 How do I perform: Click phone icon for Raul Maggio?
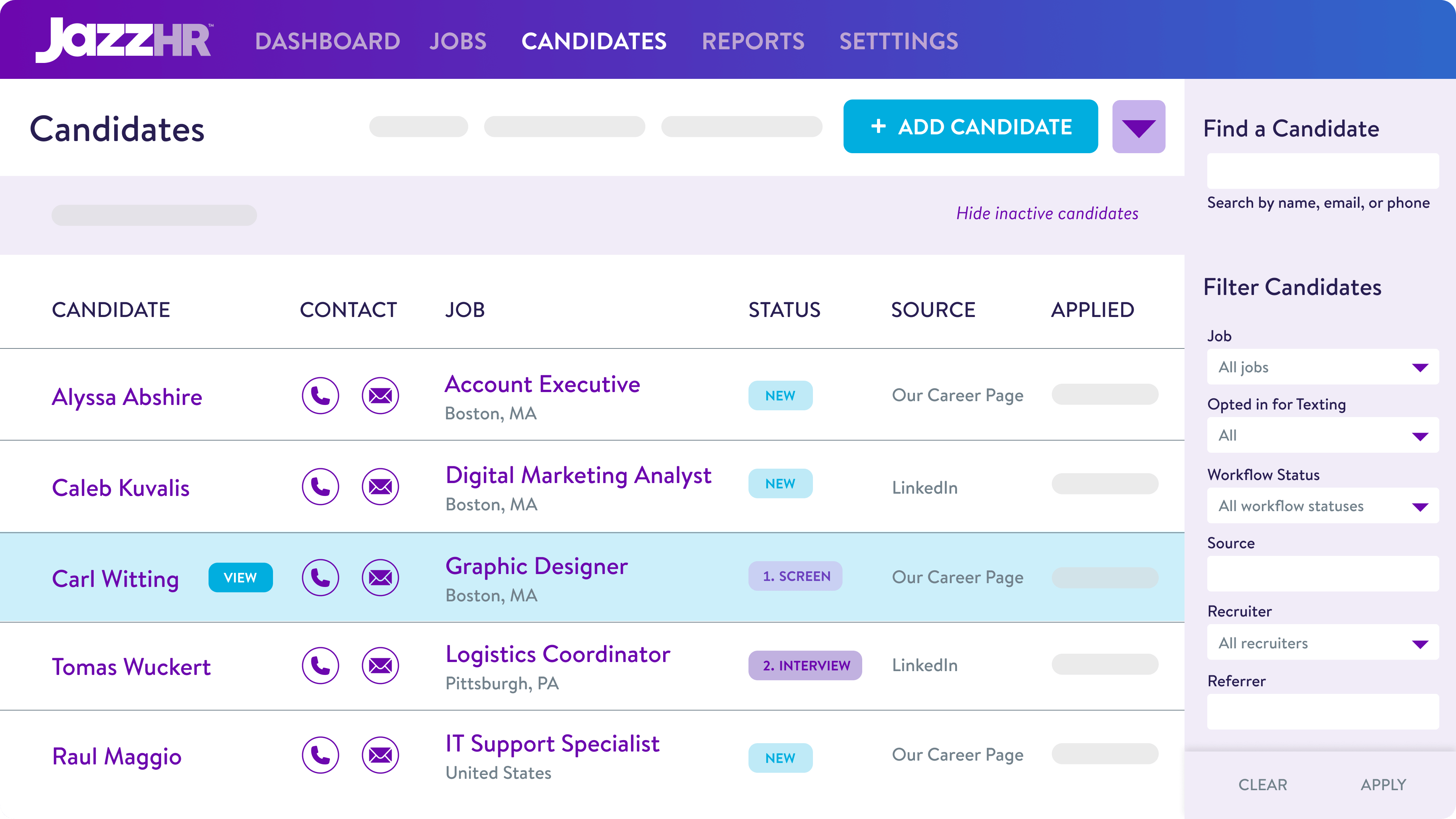320,755
